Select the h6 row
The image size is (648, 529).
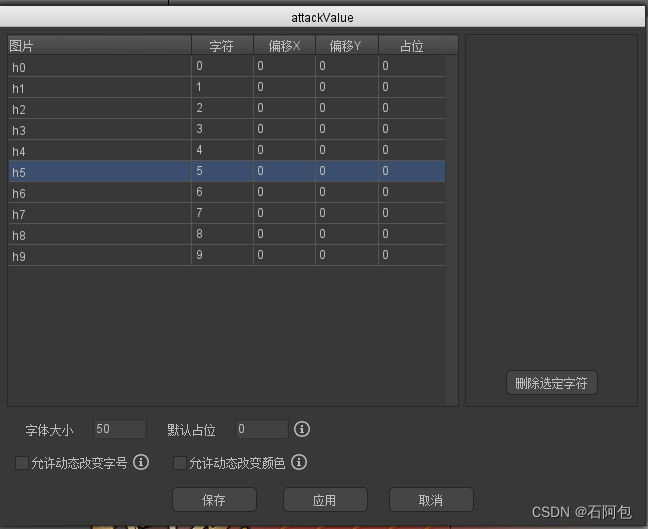coord(227,192)
